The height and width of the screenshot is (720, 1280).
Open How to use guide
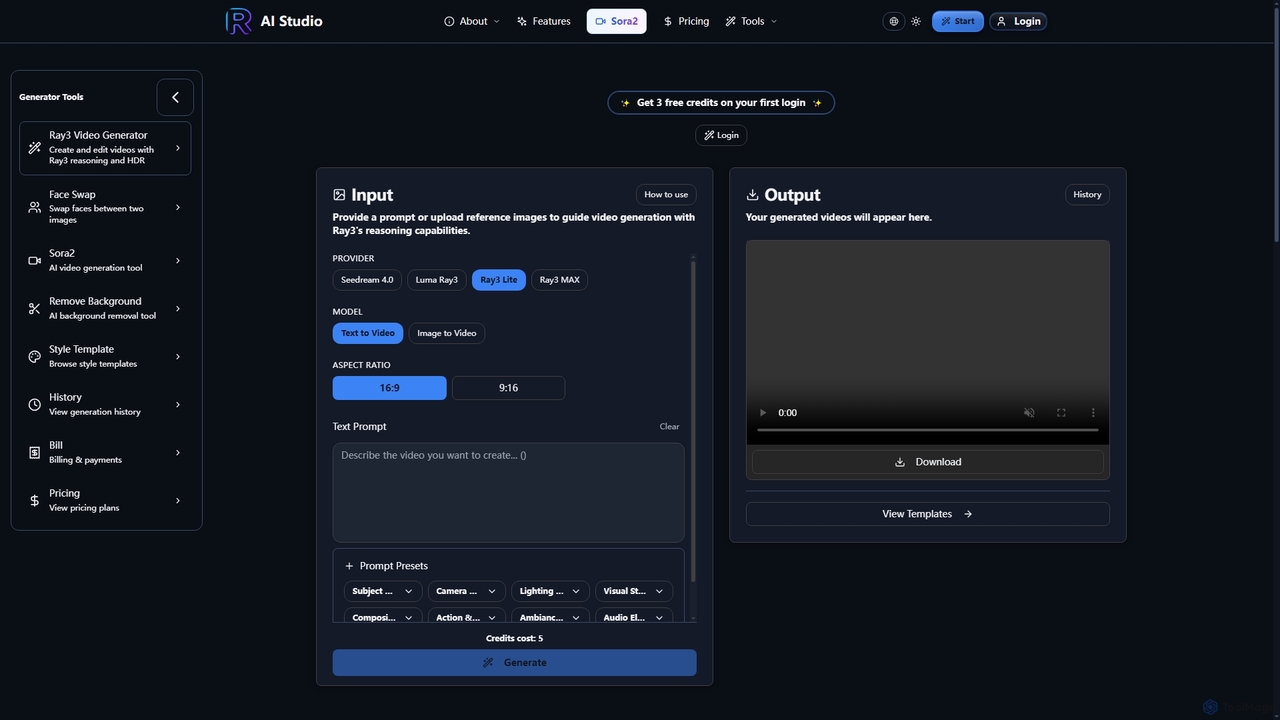(666, 195)
